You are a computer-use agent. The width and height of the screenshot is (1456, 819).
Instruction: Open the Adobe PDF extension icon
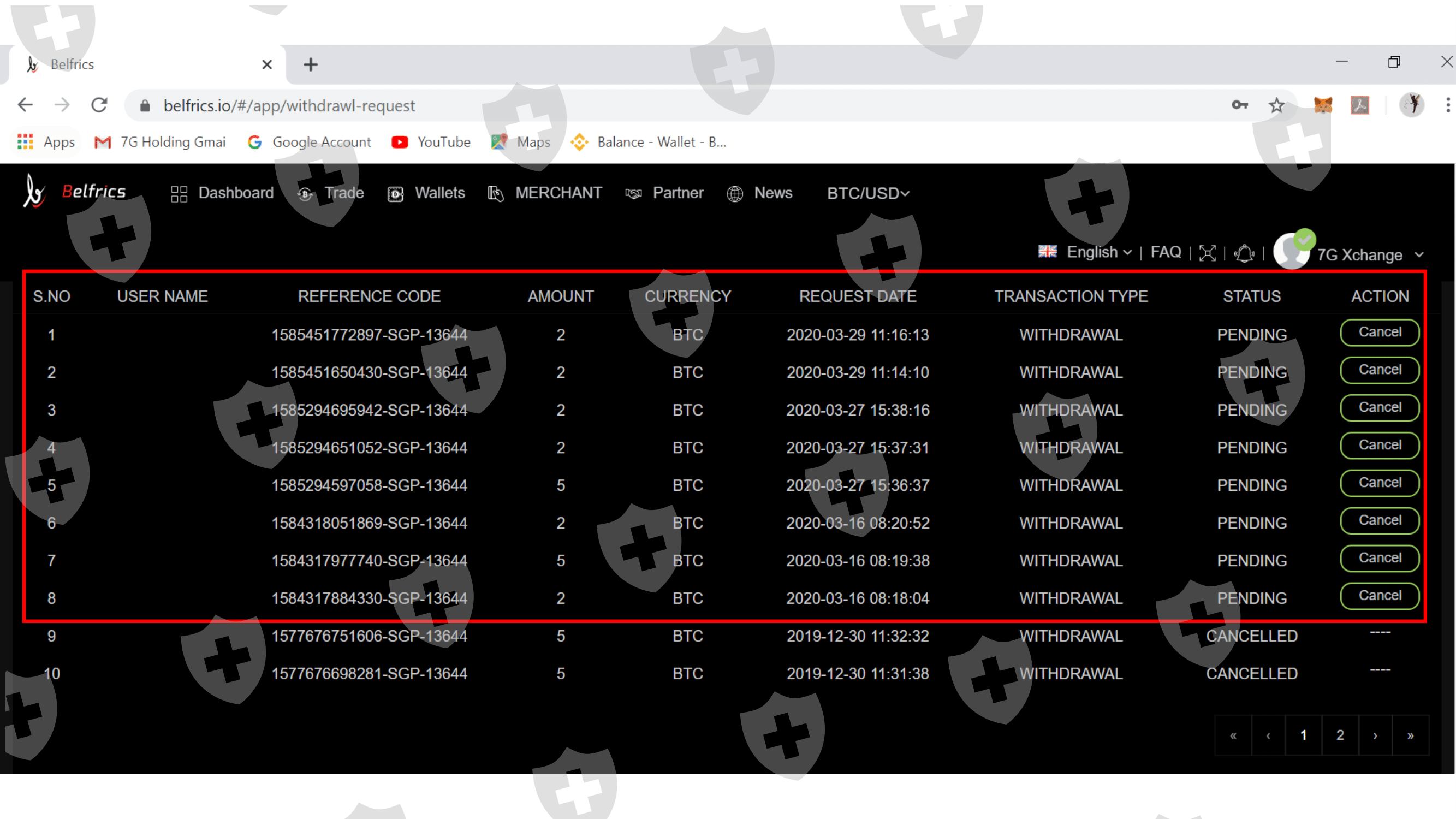point(1359,105)
